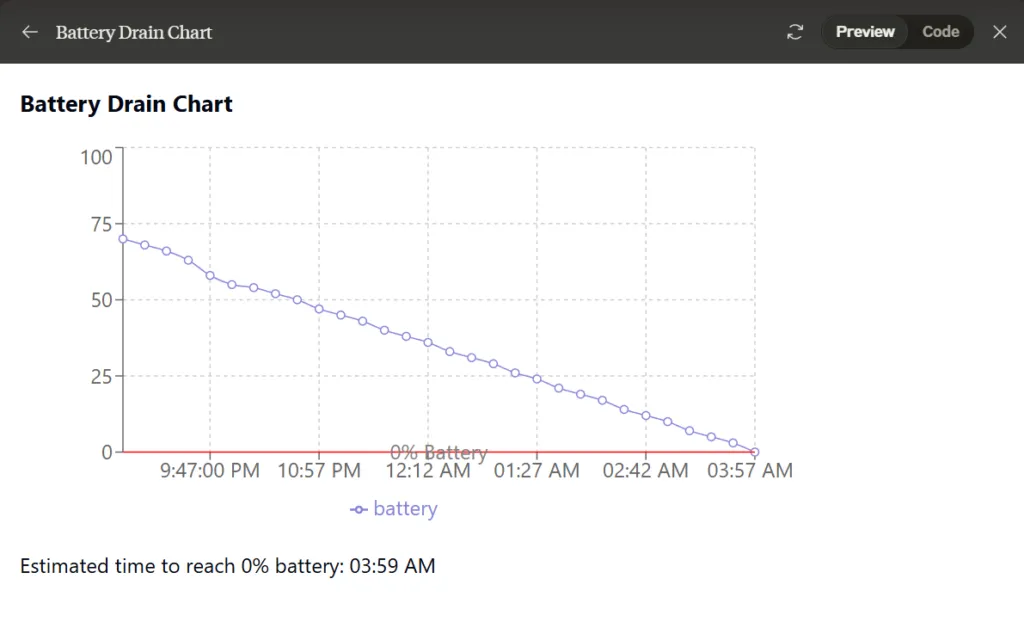Click the 02:42 AM axis tick label
The width and height of the screenshot is (1024, 628).
[x=645, y=471]
